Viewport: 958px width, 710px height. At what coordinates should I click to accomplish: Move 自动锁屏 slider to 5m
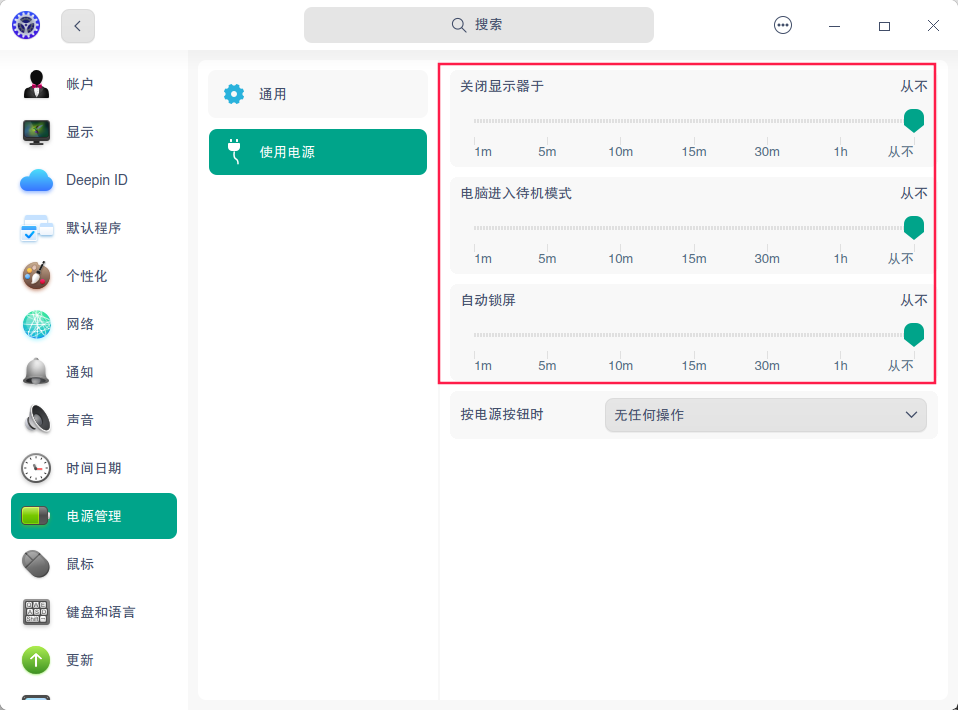point(547,334)
